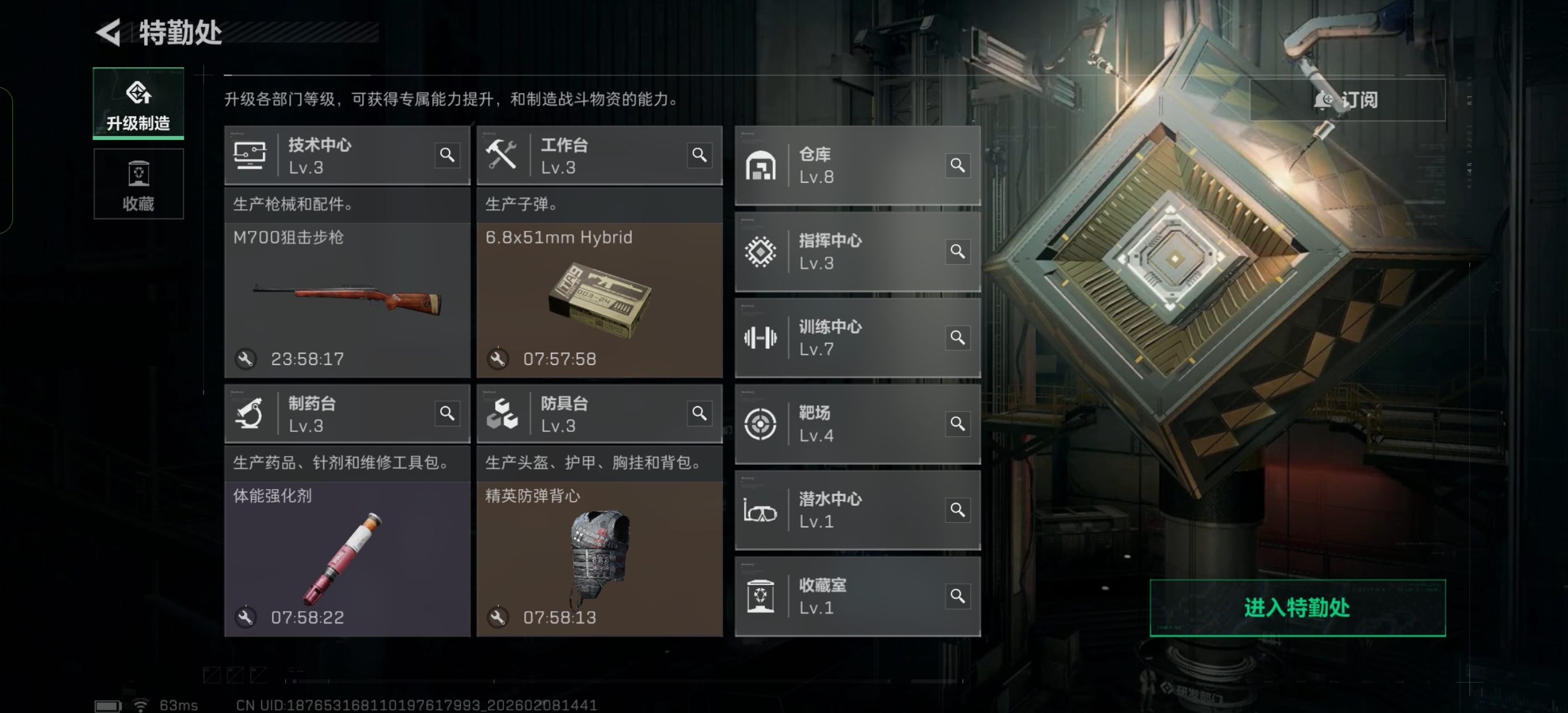Select the 精英防弹背心 production card
1568x713 pixels.
600,559
